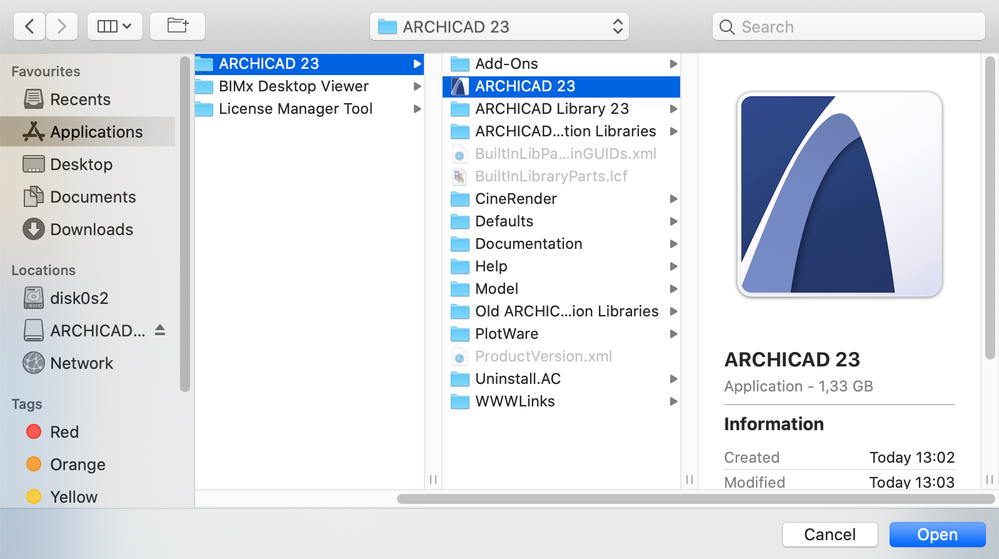
Task: Select the ARCHICAD 23 folder in first column
Action: tap(309, 64)
